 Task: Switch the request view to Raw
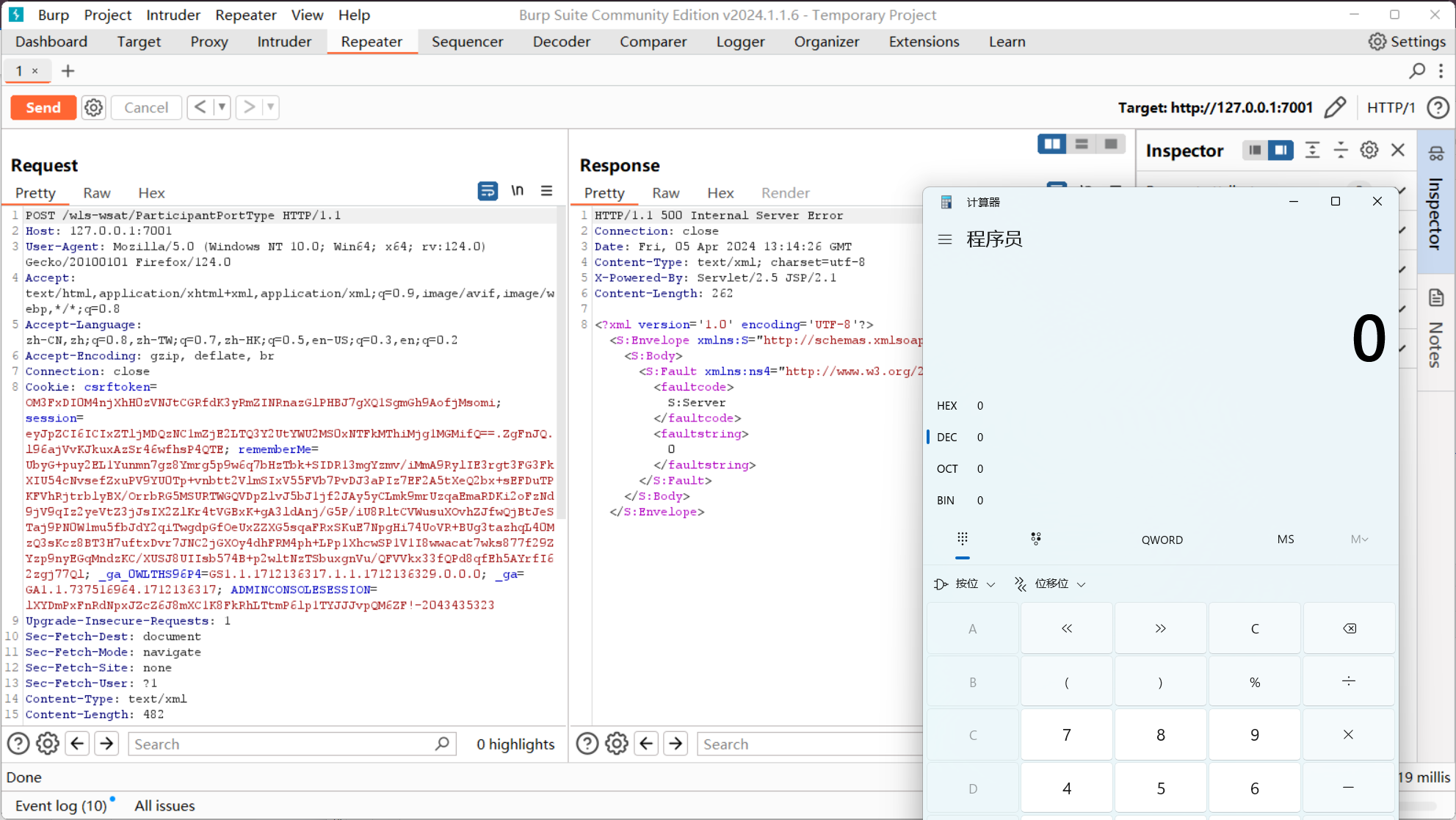(x=96, y=192)
